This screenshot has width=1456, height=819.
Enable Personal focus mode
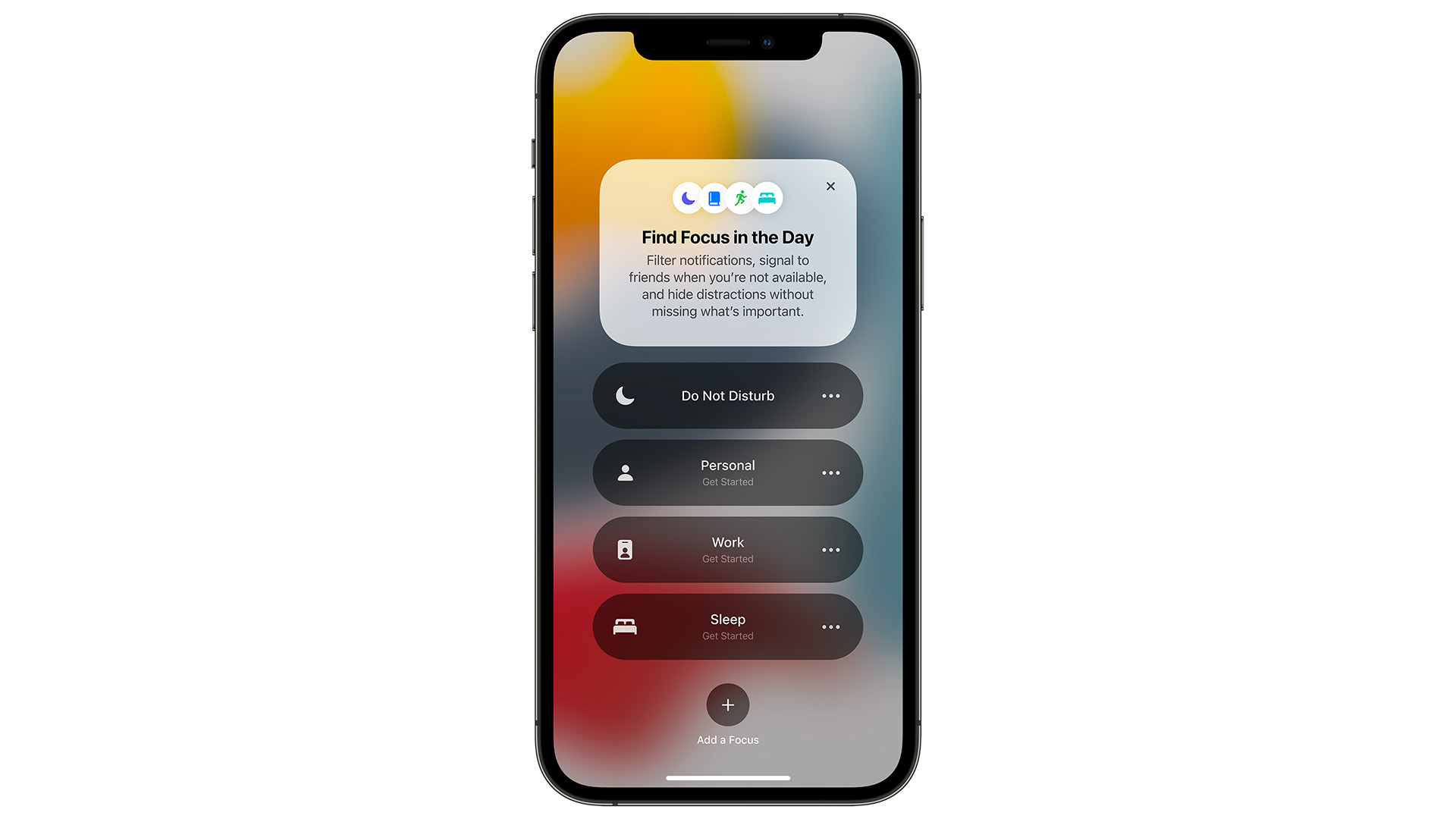pyautogui.click(x=726, y=472)
